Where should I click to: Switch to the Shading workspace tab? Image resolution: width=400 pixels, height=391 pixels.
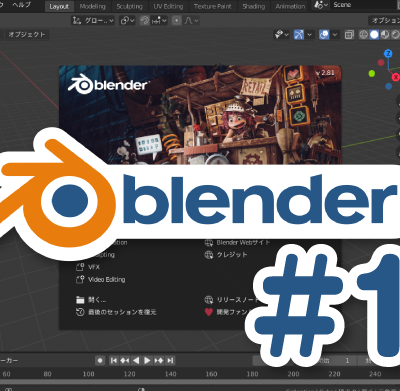[x=254, y=6]
